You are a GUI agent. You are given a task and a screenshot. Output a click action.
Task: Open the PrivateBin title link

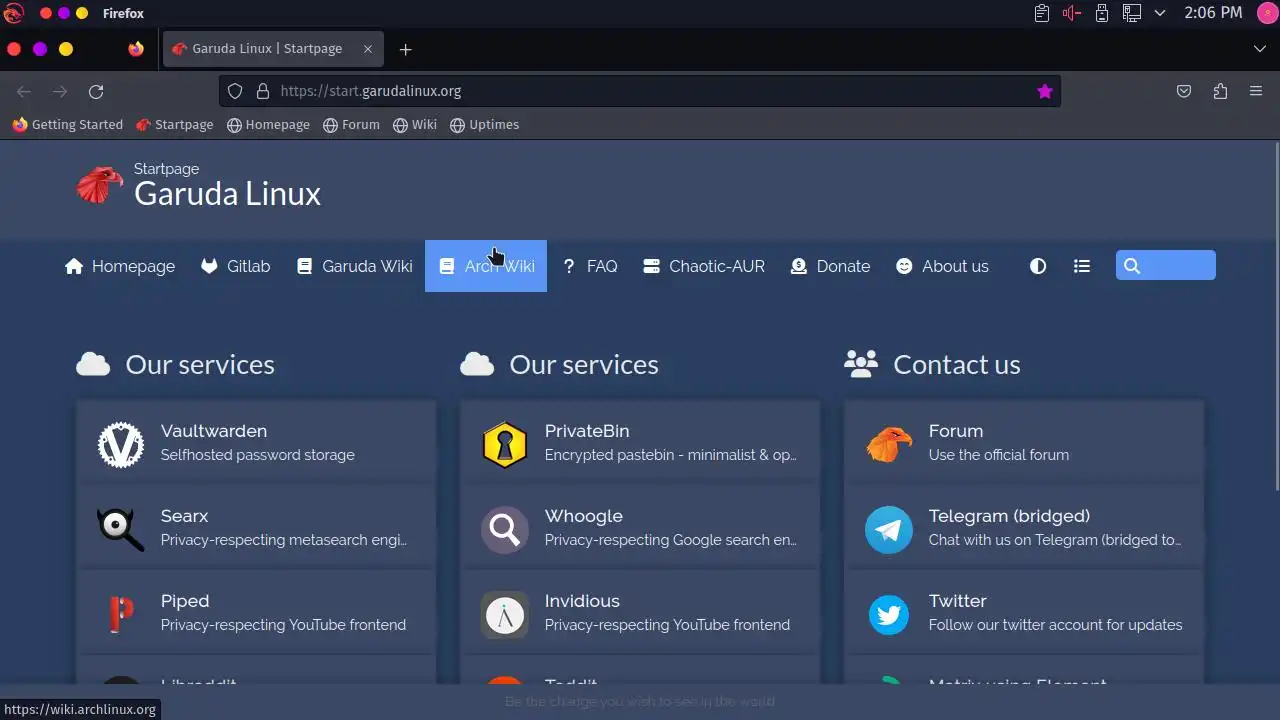point(587,431)
